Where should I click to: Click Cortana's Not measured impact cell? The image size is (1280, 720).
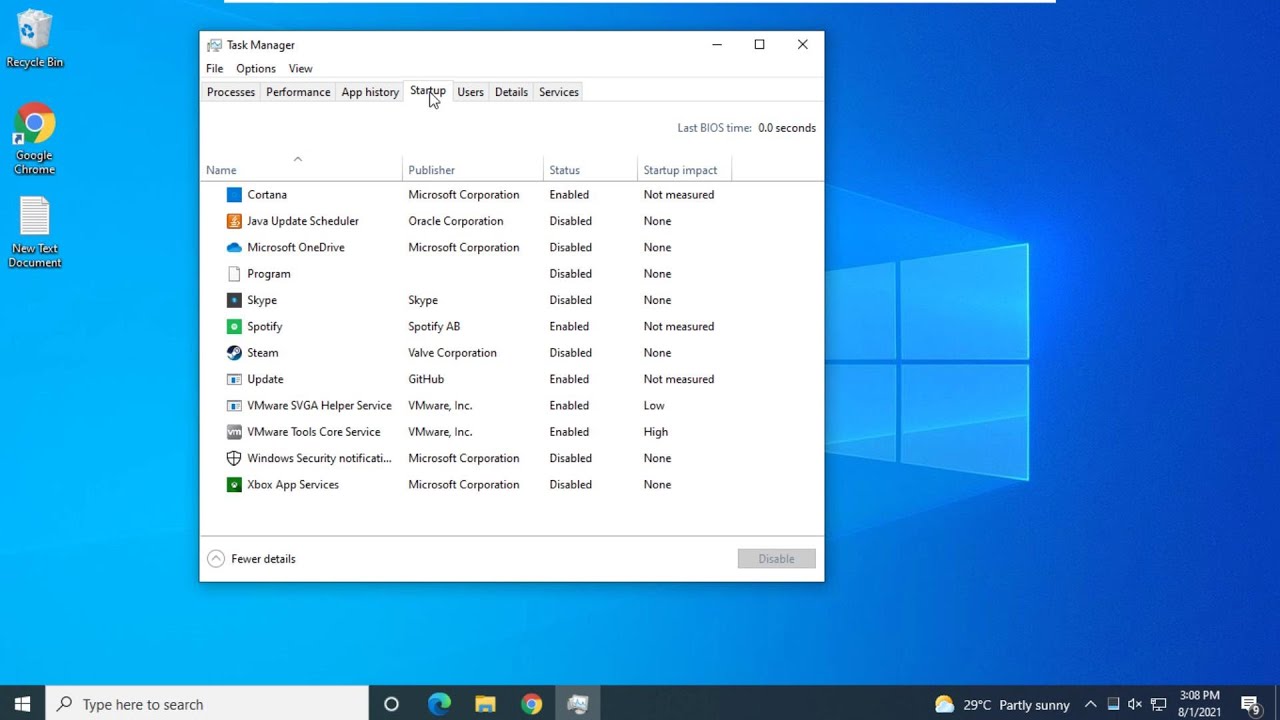click(x=679, y=195)
